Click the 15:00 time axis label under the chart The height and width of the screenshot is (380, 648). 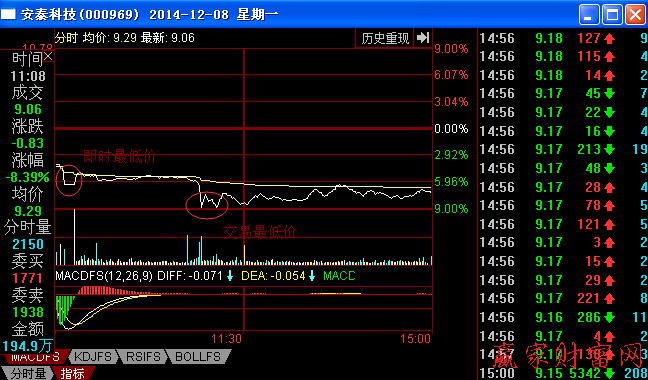pyautogui.click(x=415, y=339)
